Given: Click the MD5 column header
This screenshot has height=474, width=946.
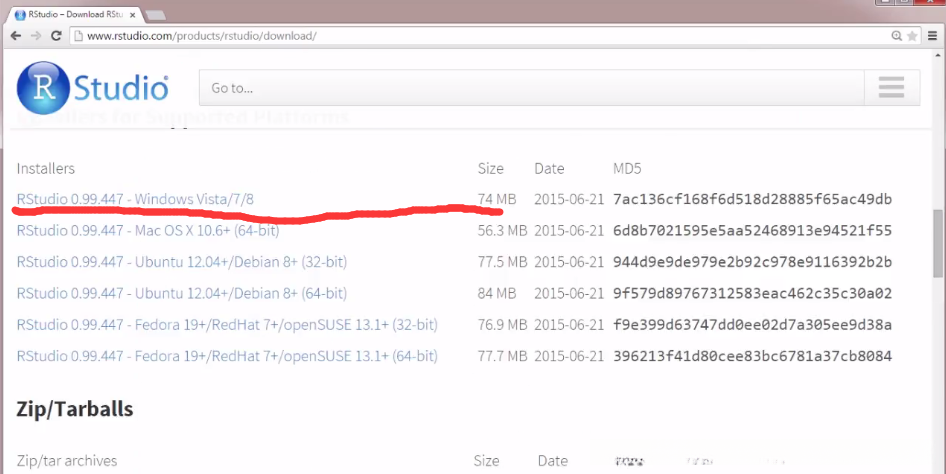Looking at the screenshot, I should 627,168.
